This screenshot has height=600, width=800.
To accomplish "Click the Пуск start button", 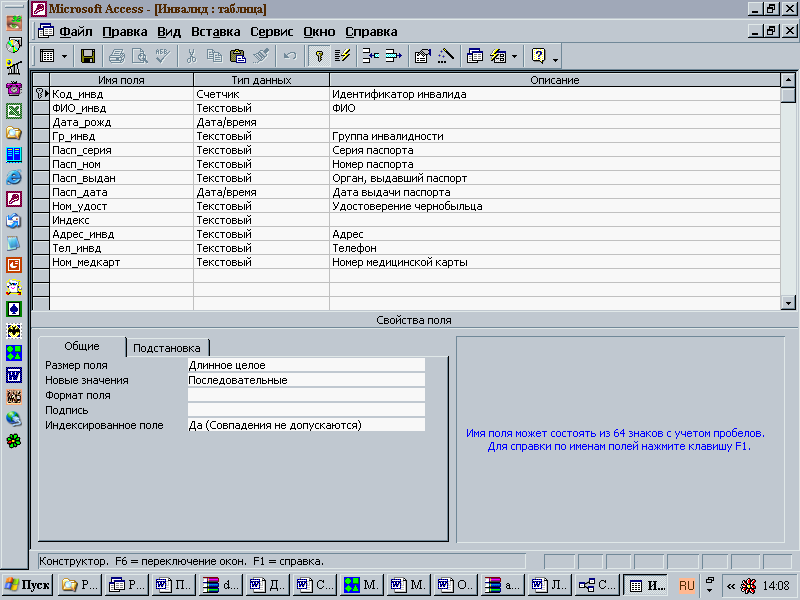I will [28, 585].
